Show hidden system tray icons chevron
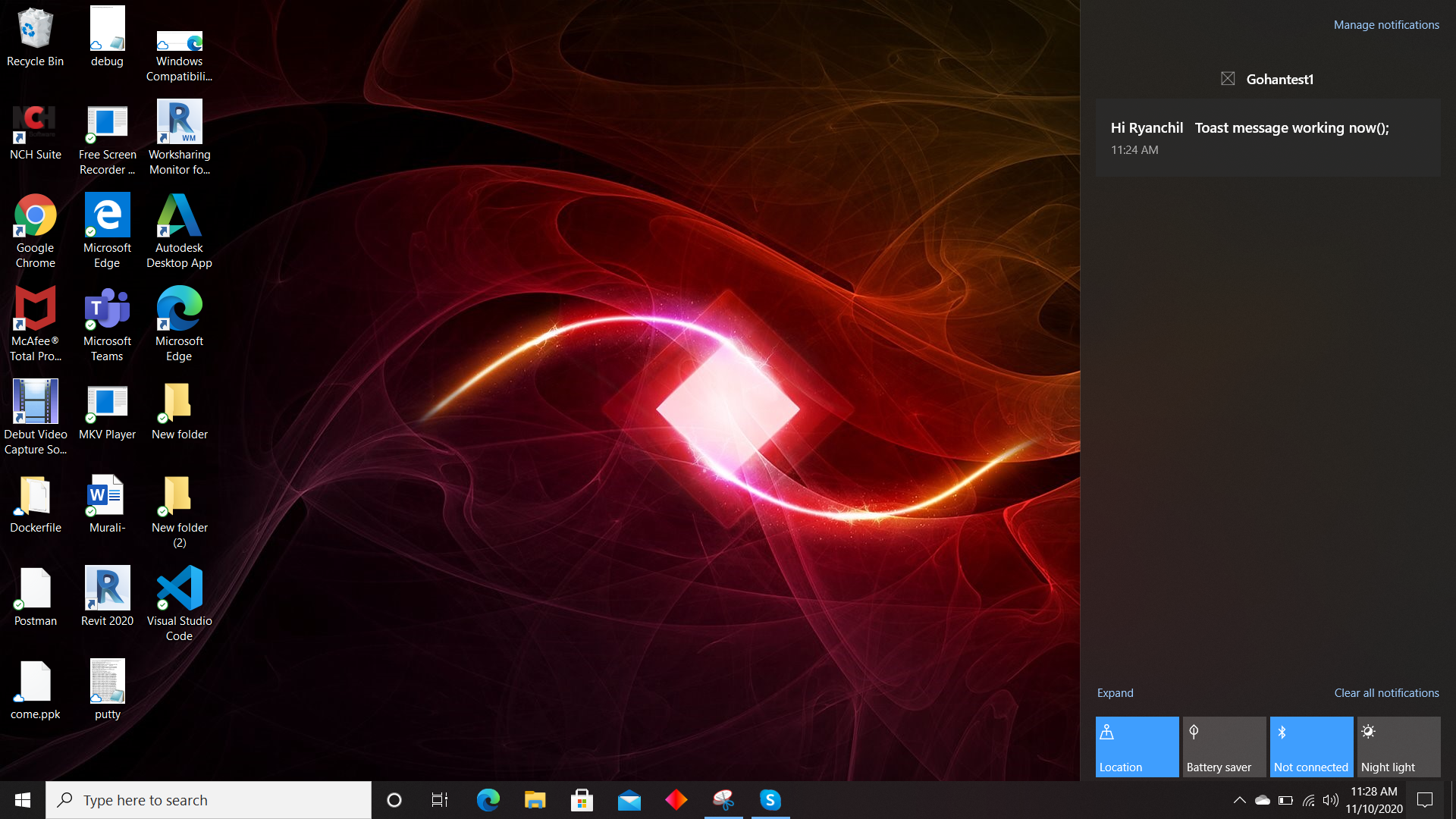This screenshot has width=1456, height=819. 1239,800
